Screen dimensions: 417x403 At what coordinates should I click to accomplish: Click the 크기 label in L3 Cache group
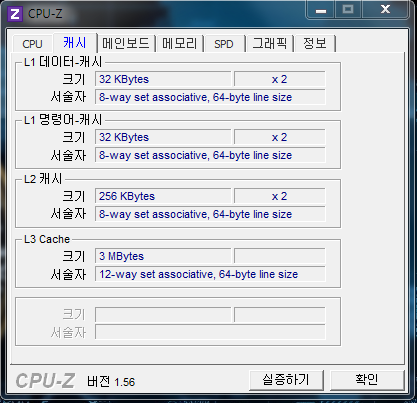(x=74, y=256)
